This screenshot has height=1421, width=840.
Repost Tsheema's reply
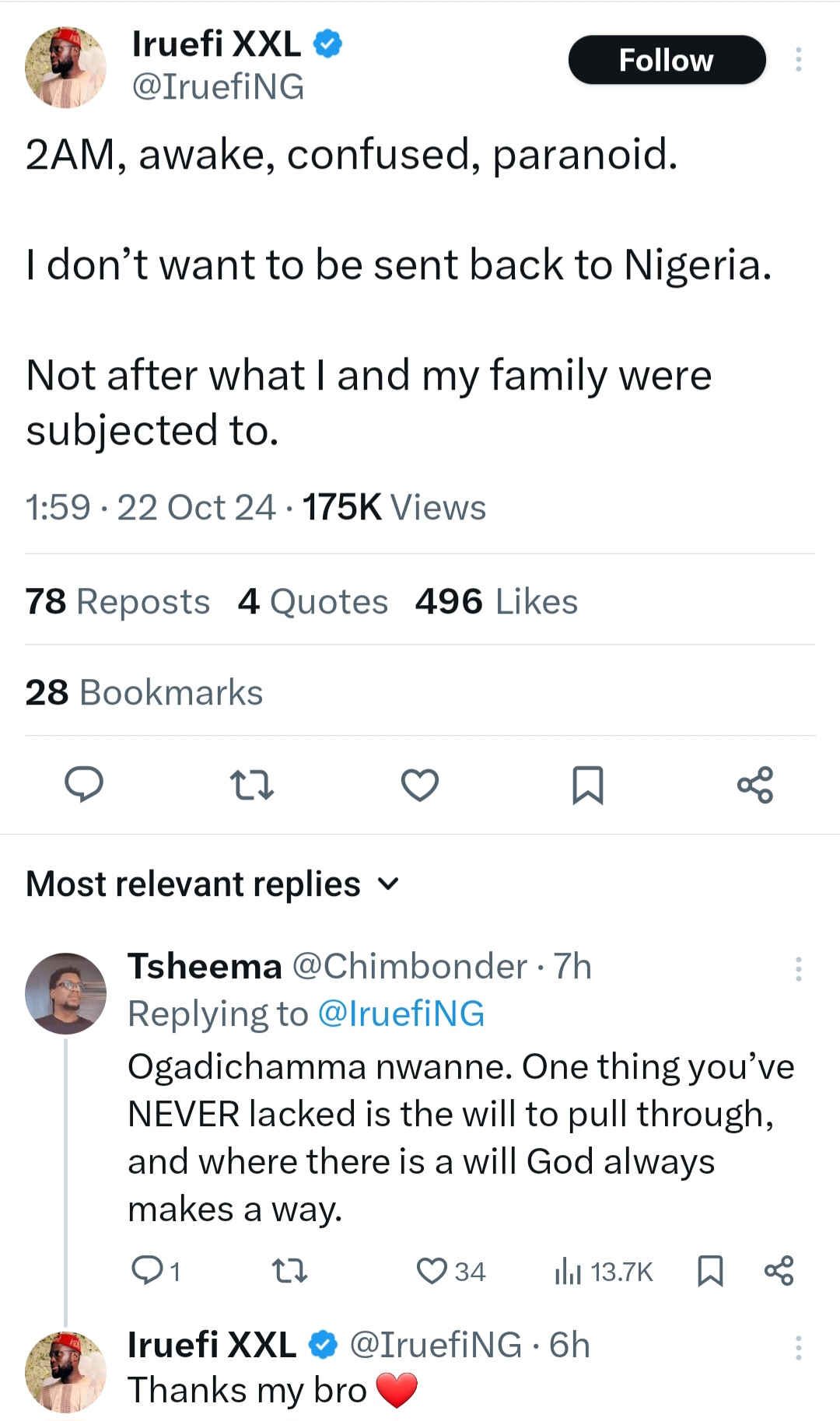pyautogui.click(x=290, y=1271)
